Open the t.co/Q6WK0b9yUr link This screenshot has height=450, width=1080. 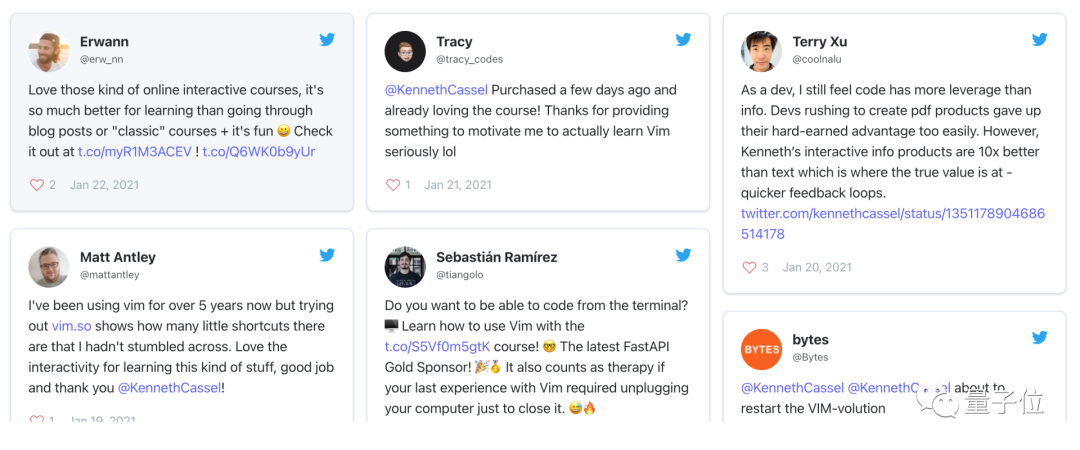(258, 151)
